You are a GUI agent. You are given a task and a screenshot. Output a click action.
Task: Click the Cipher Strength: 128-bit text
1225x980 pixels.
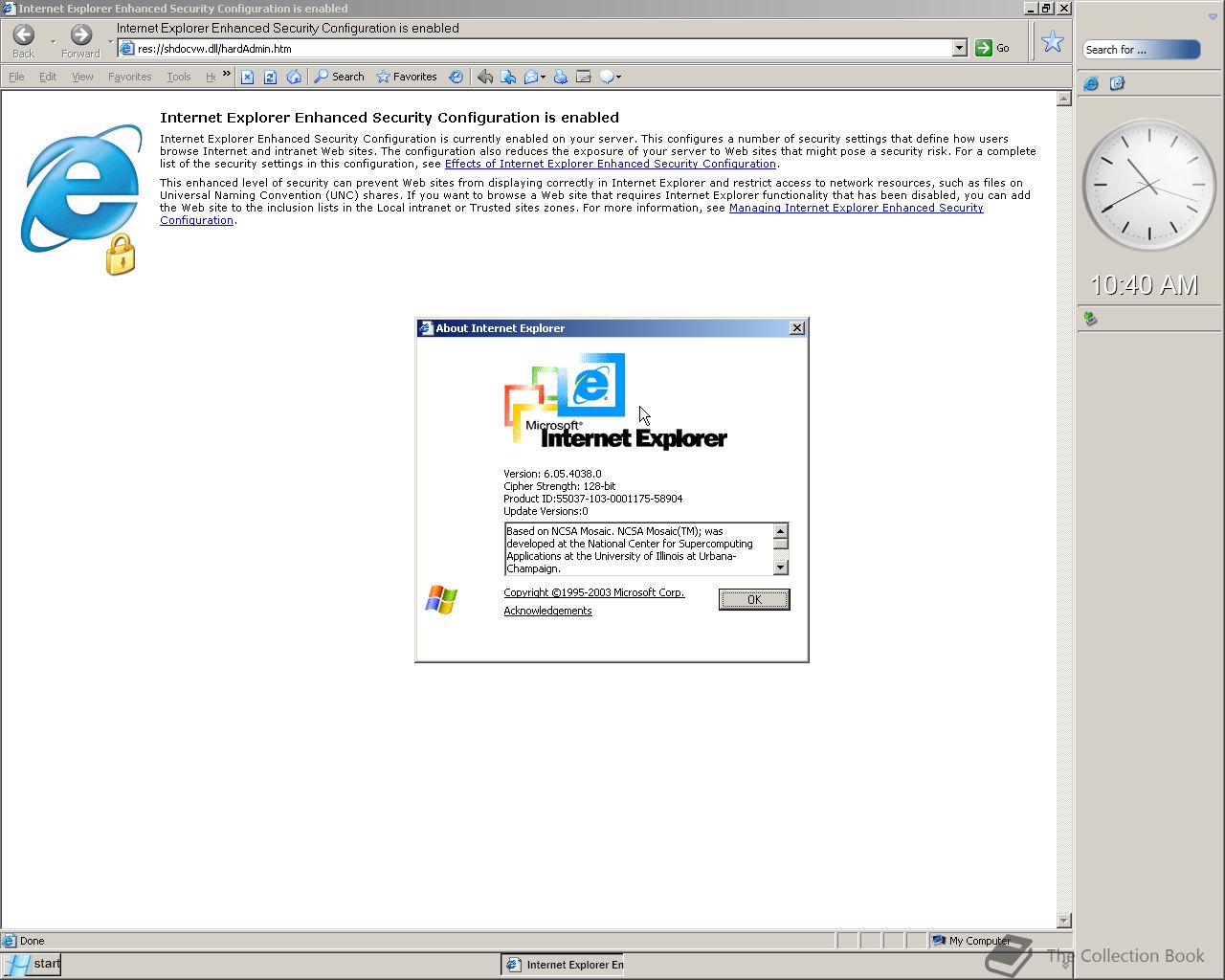(559, 486)
